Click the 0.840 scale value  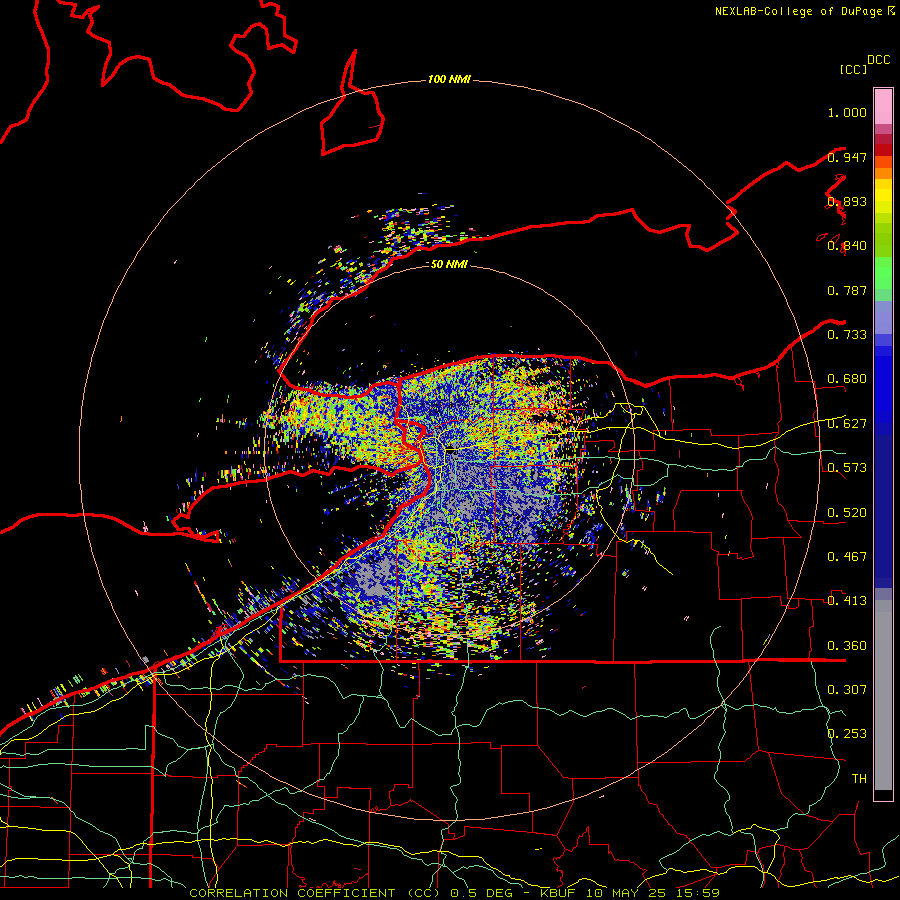847,246
